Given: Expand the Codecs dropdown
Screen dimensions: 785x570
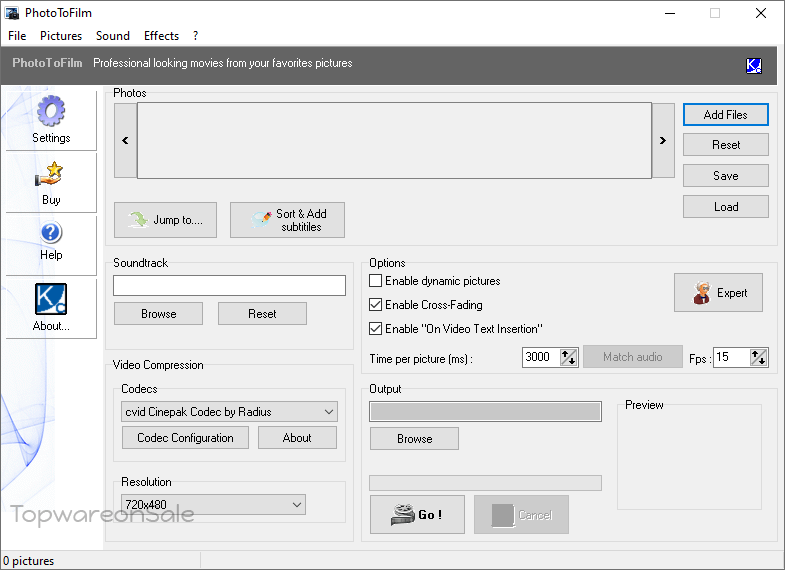Looking at the screenshot, I should [229, 412].
